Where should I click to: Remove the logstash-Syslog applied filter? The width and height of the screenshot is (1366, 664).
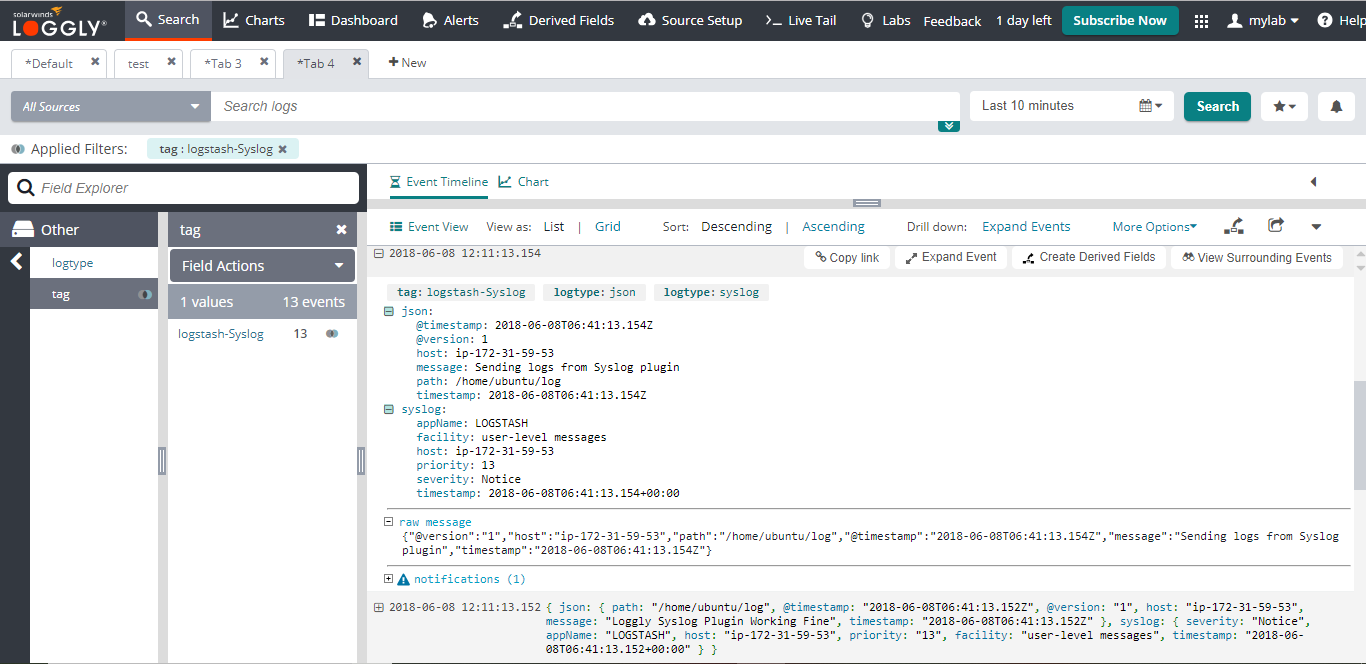(282, 149)
